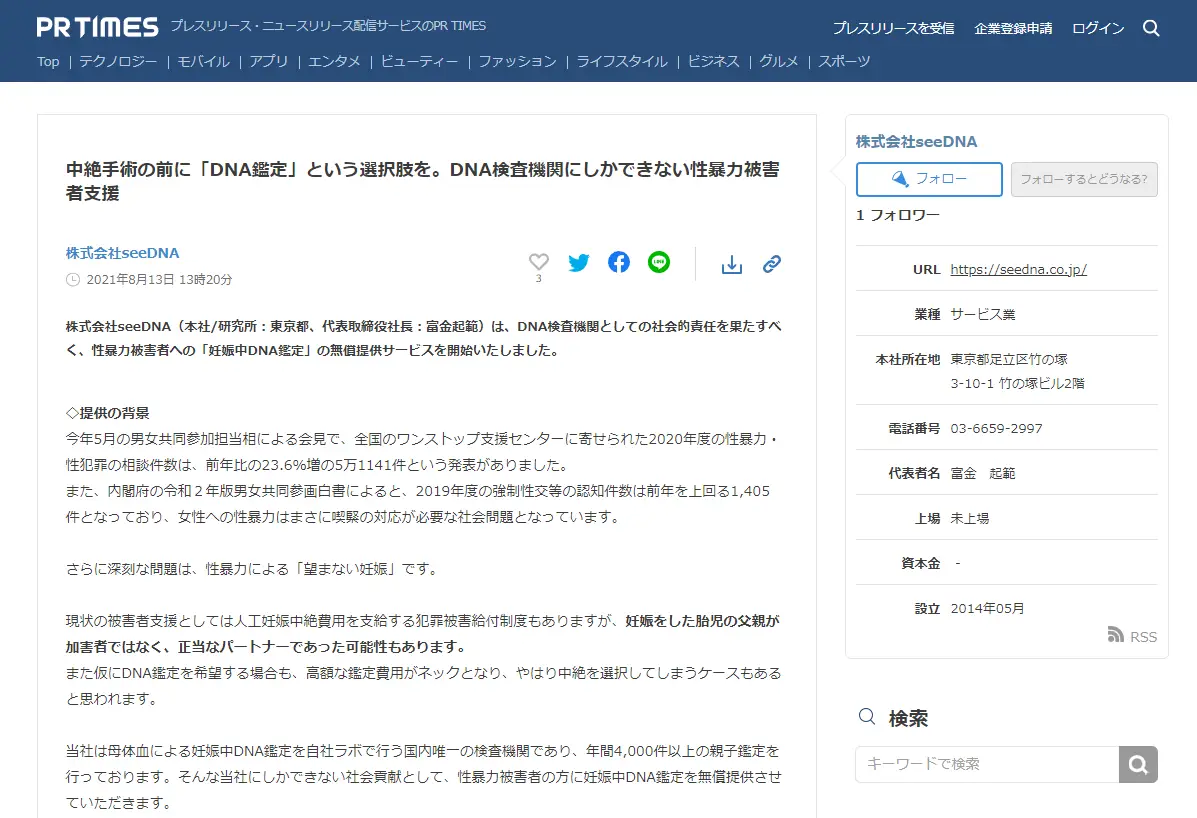Open the エンタメ category
Viewport: 1197px width, 818px height.
pos(334,62)
